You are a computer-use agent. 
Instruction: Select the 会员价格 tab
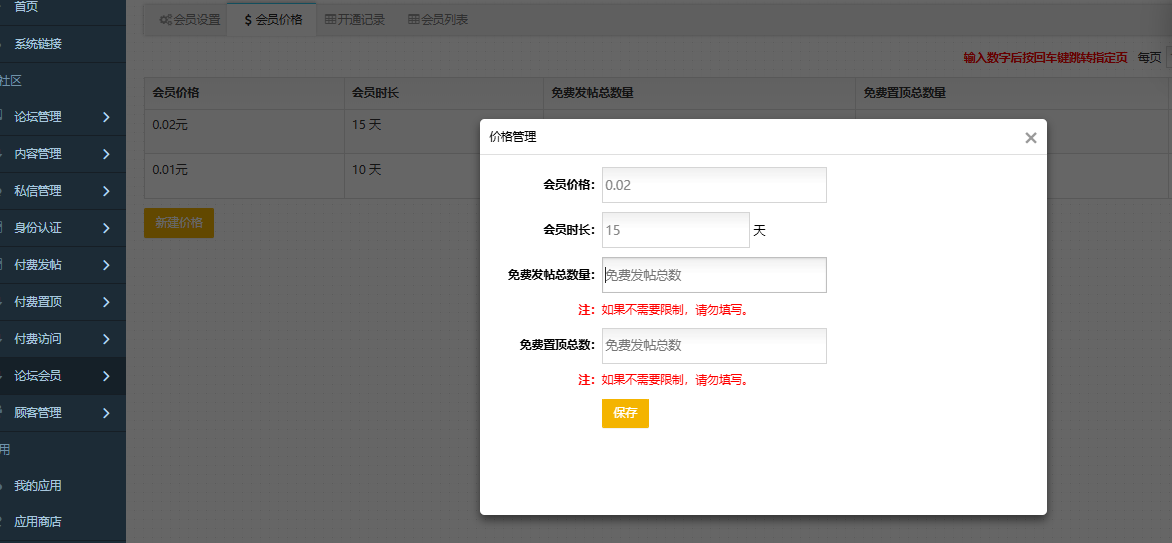(x=273, y=19)
